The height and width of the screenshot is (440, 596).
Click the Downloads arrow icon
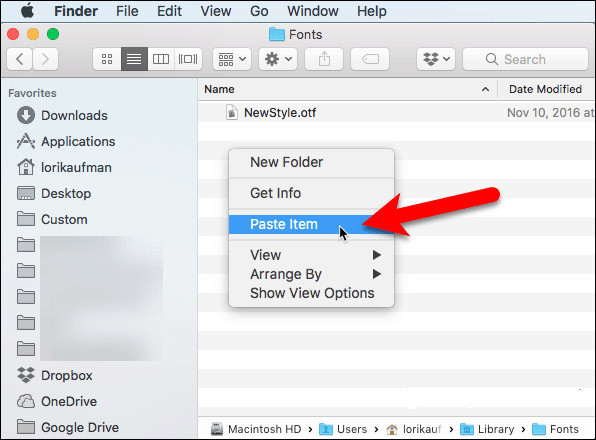click(26, 116)
